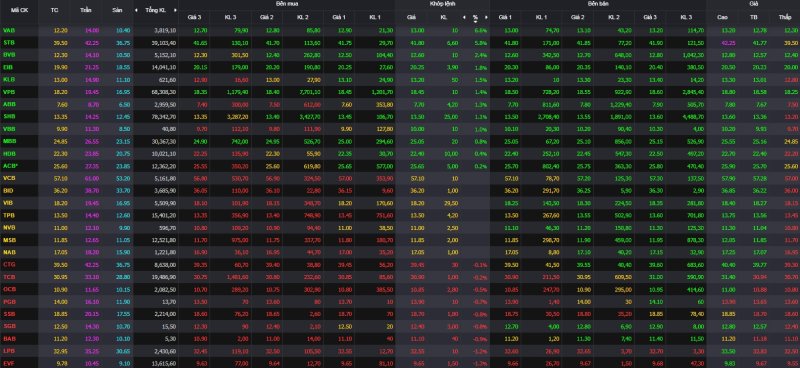This screenshot has height=368, width=800.
Task: Click the TB average price header
Action: click(x=753, y=17)
